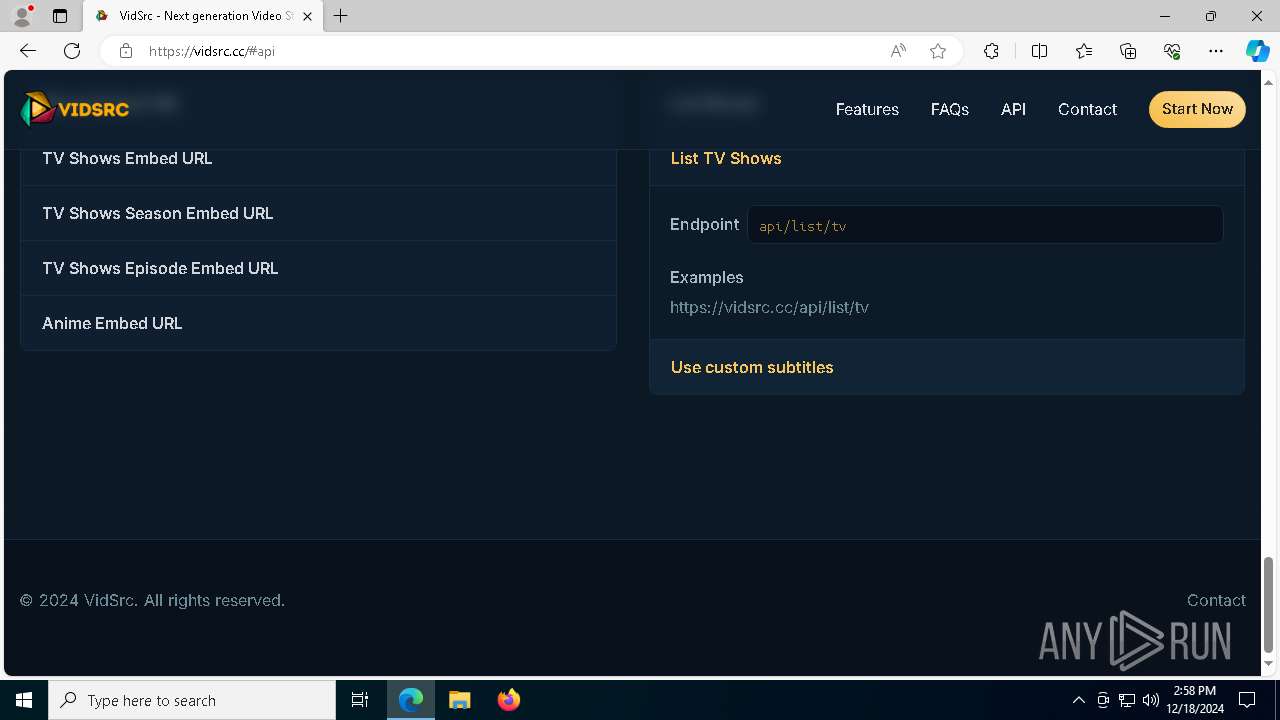Image resolution: width=1280 pixels, height=720 pixels.
Task: Expand TV Shows Episode Embed URL
Action: point(318,268)
